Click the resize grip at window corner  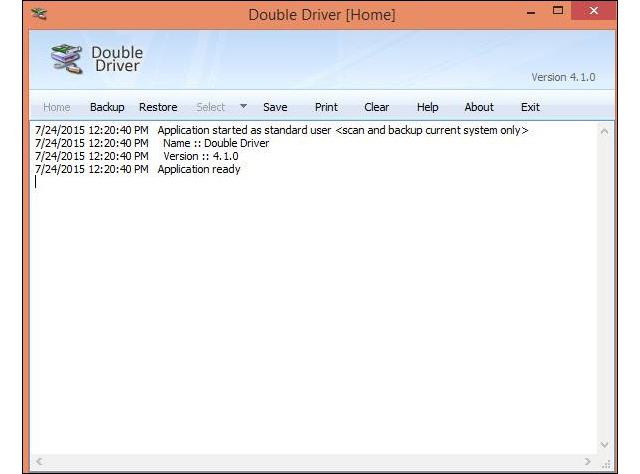coord(607,464)
